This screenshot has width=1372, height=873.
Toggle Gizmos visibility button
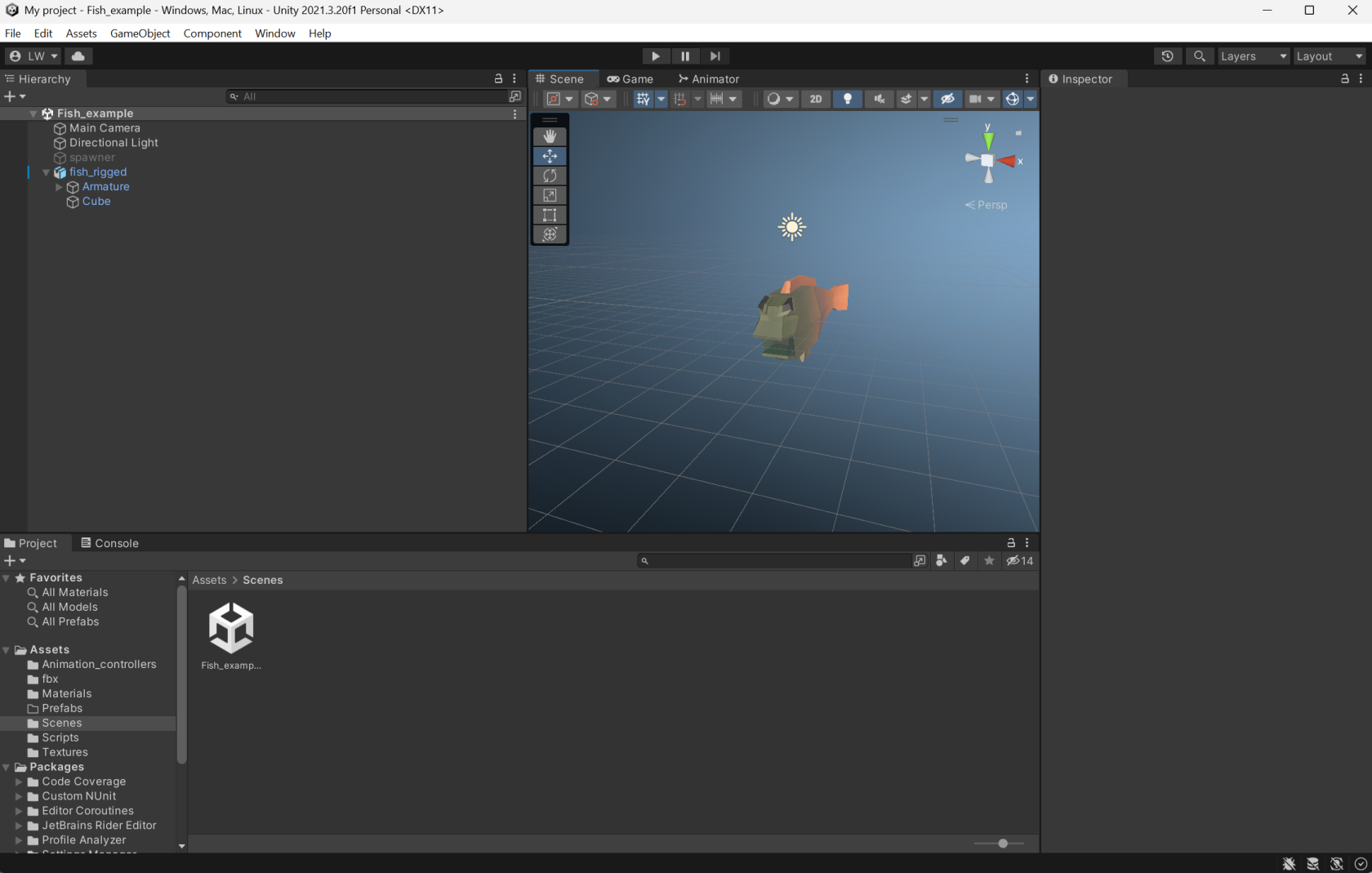click(x=1012, y=99)
